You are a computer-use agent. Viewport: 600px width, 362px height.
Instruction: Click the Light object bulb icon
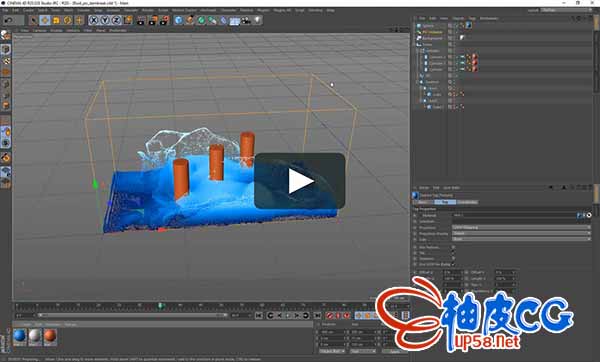pos(258,20)
